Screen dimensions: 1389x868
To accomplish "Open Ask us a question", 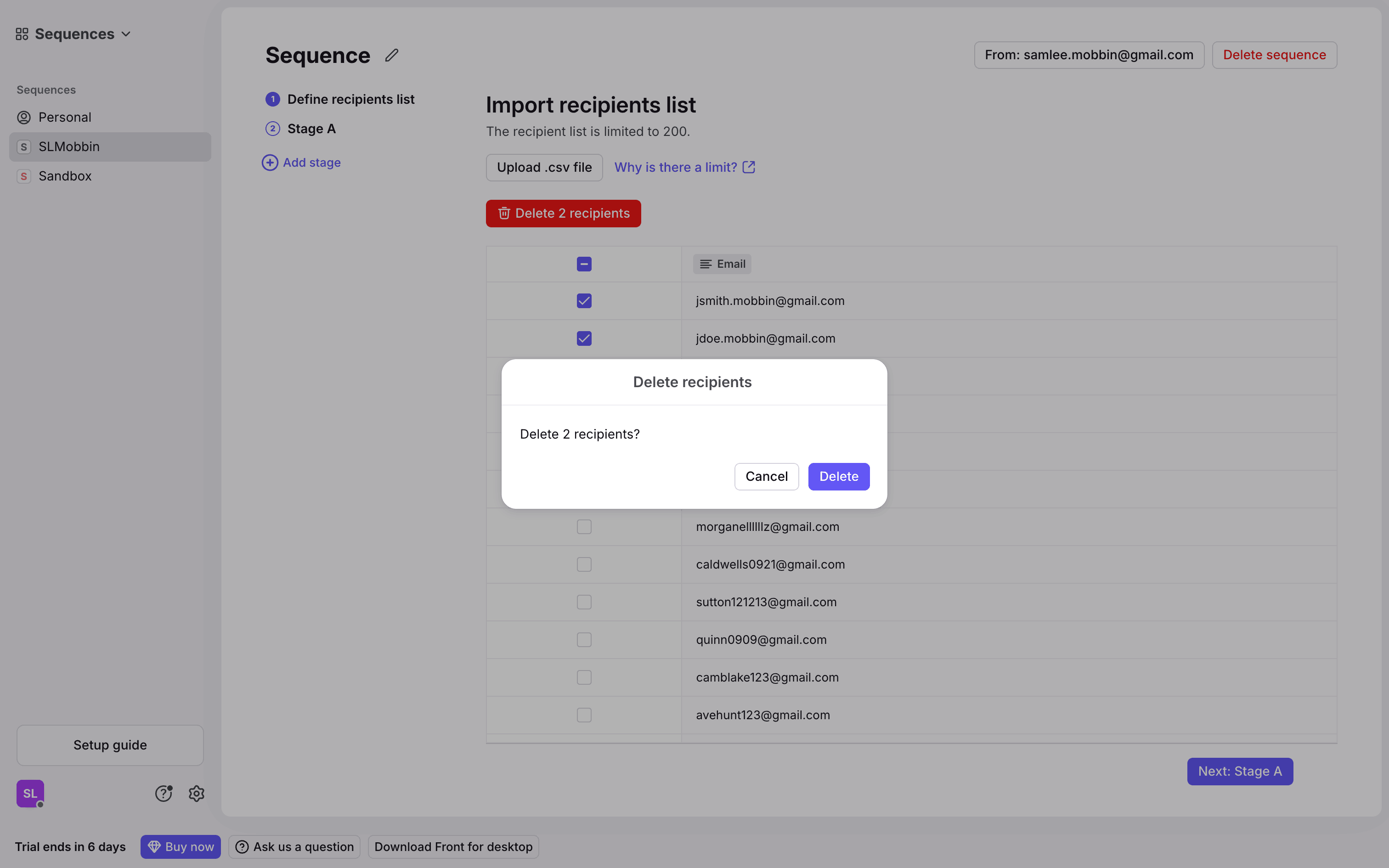I will pyautogui.click(x=294, y=847).
